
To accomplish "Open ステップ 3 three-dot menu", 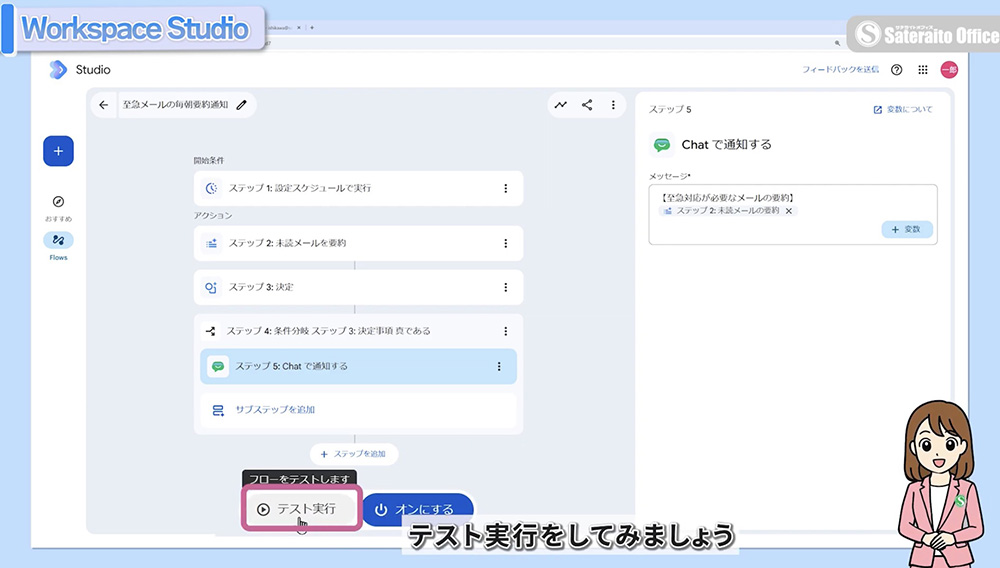I will point(506,287).
